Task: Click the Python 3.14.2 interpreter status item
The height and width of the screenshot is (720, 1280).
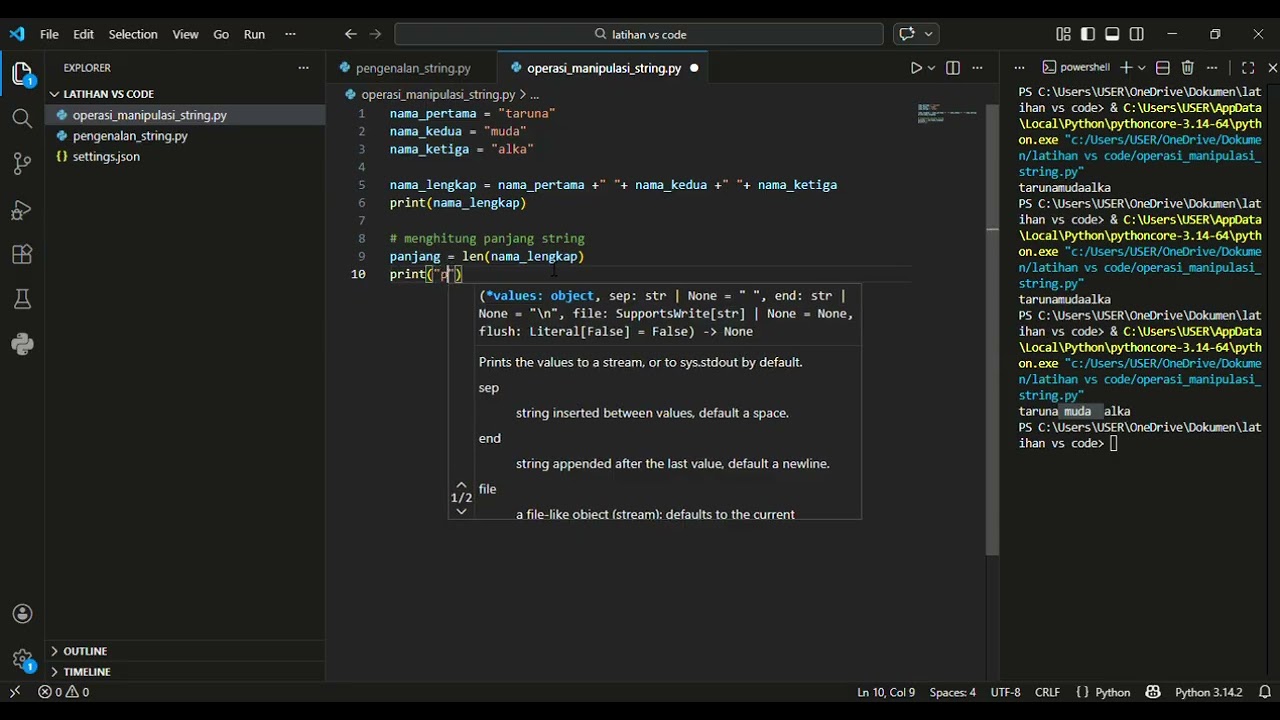Action: pos(1208,692)
